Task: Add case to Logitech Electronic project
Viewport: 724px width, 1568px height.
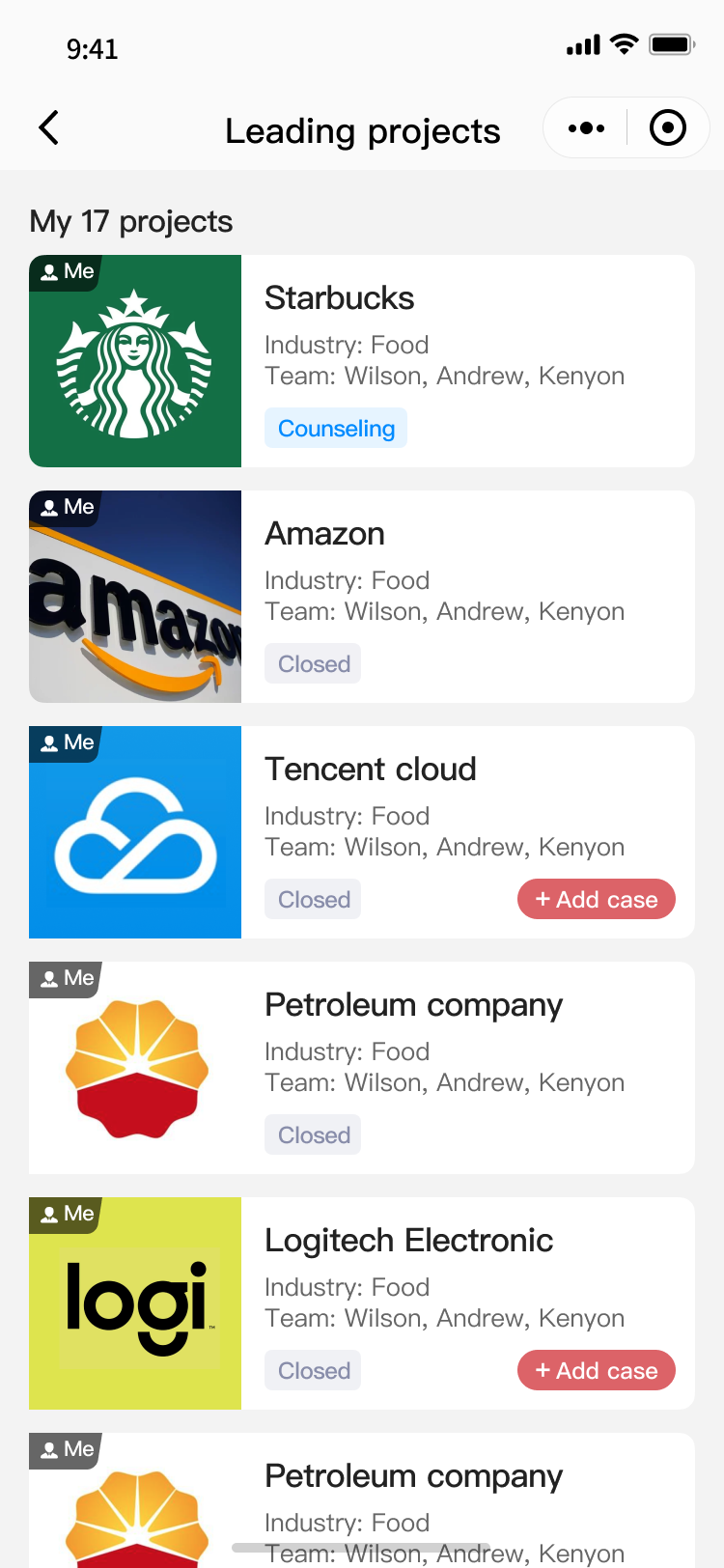Action: pos(597,1370)
